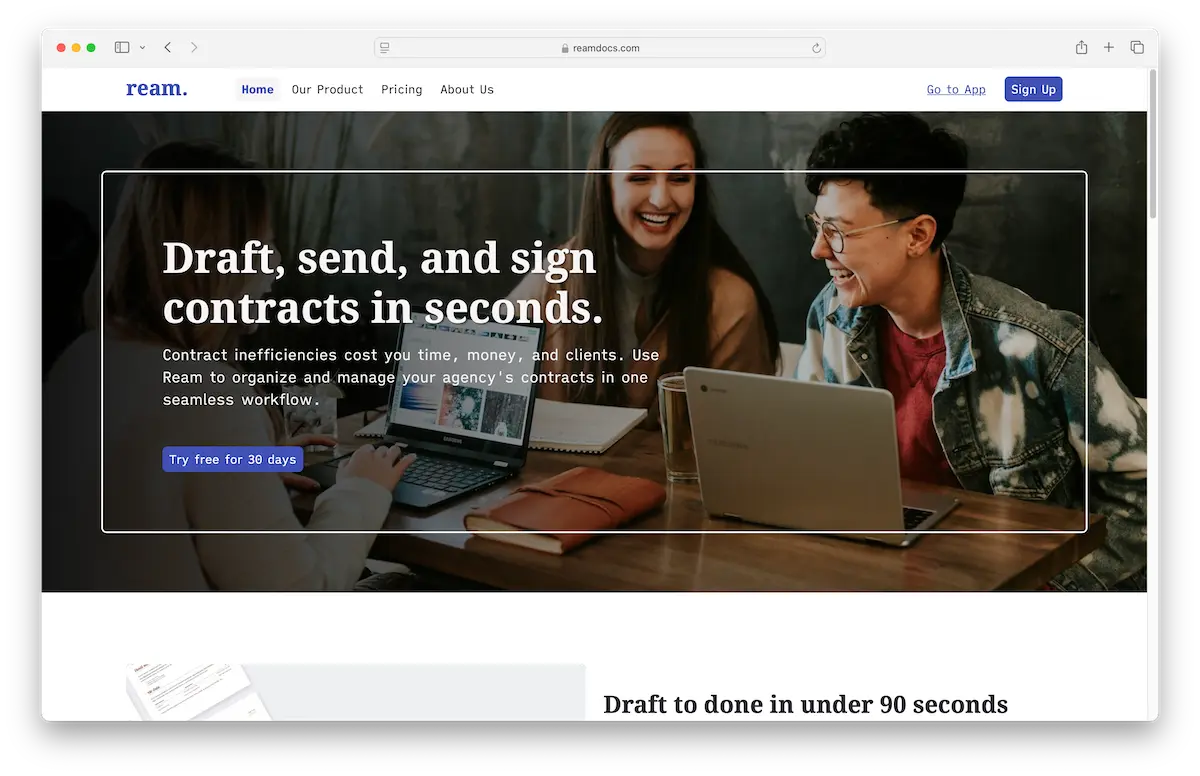Go forward with the right arrow
This screenshot has height=776, width=1200.
click(x=194, y=47)
